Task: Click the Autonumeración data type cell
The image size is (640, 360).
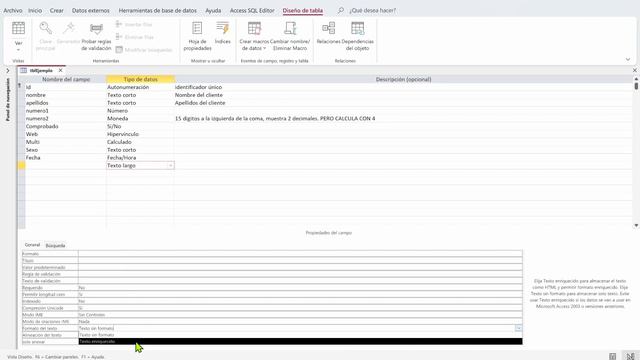Action: (x=140, y=87)
